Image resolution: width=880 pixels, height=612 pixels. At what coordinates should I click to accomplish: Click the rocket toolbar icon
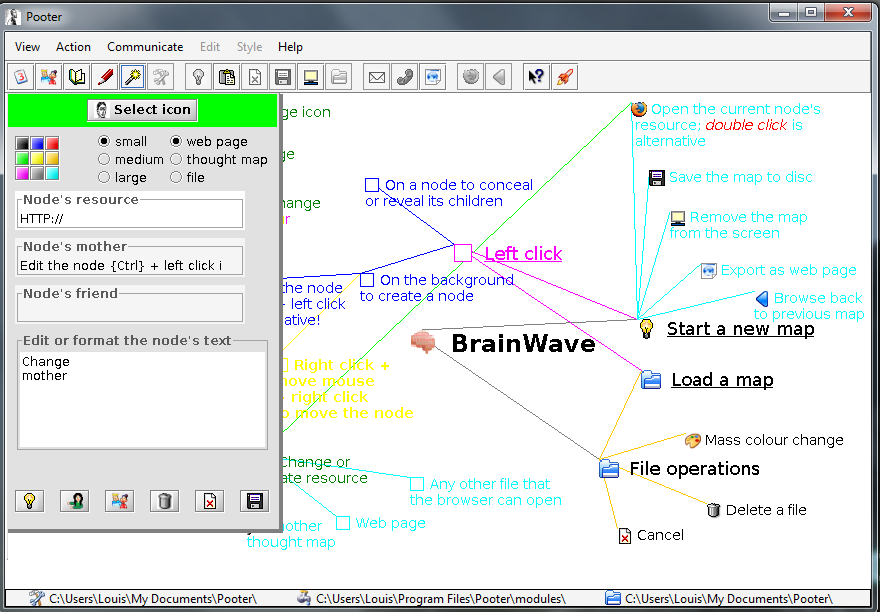[x=565, y=77]
